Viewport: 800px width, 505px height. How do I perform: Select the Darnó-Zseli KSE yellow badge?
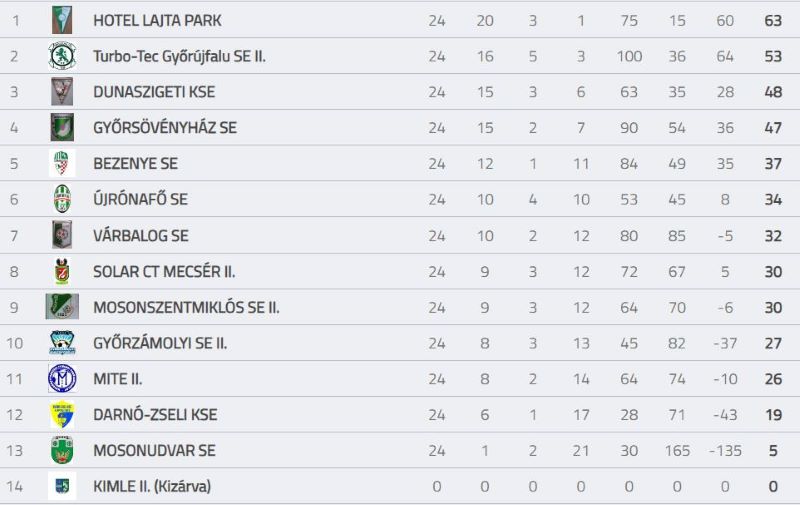62,415
